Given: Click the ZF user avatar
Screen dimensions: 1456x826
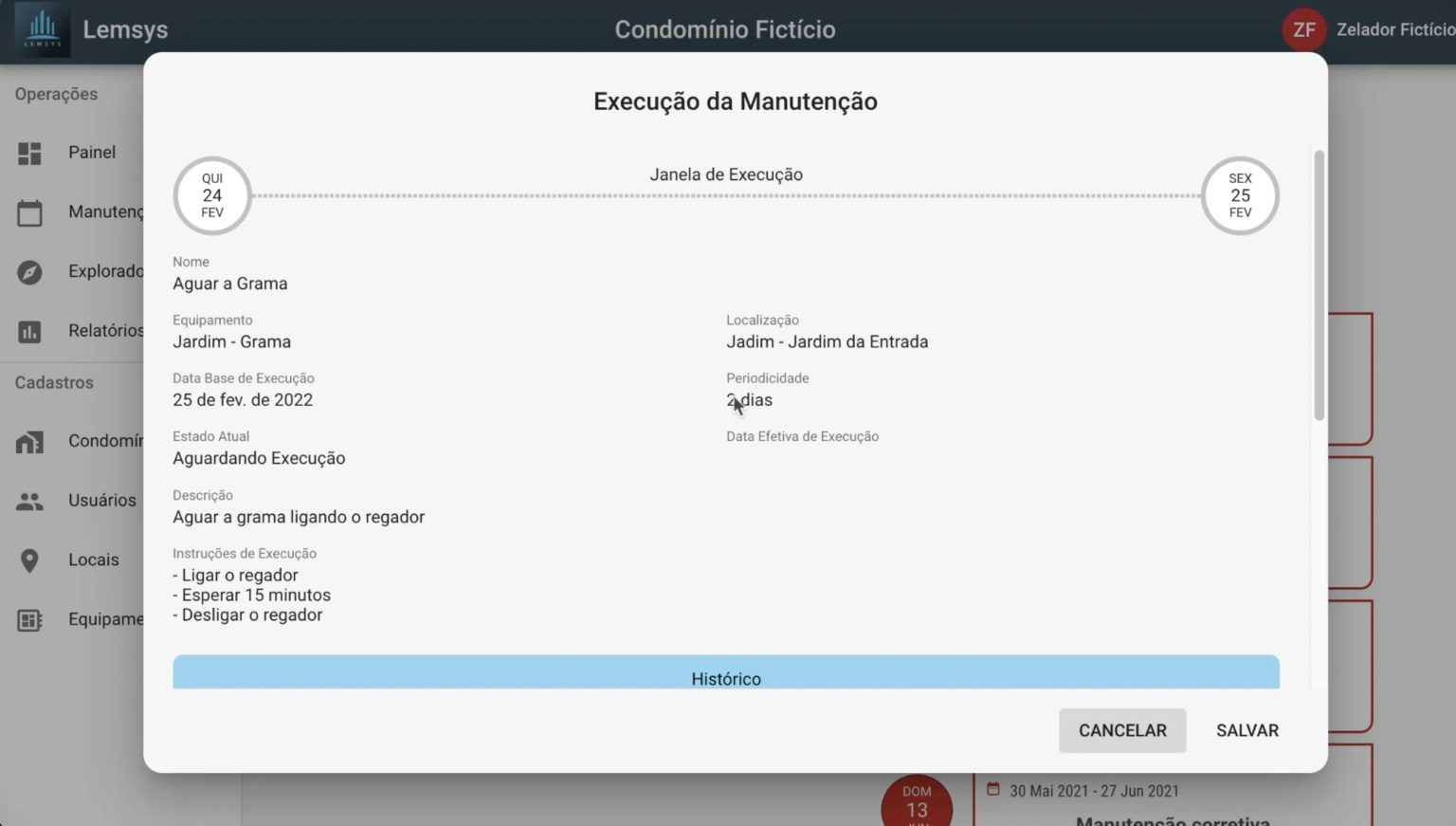Looking at the screenshot, I should click(x=1304, y=29).
